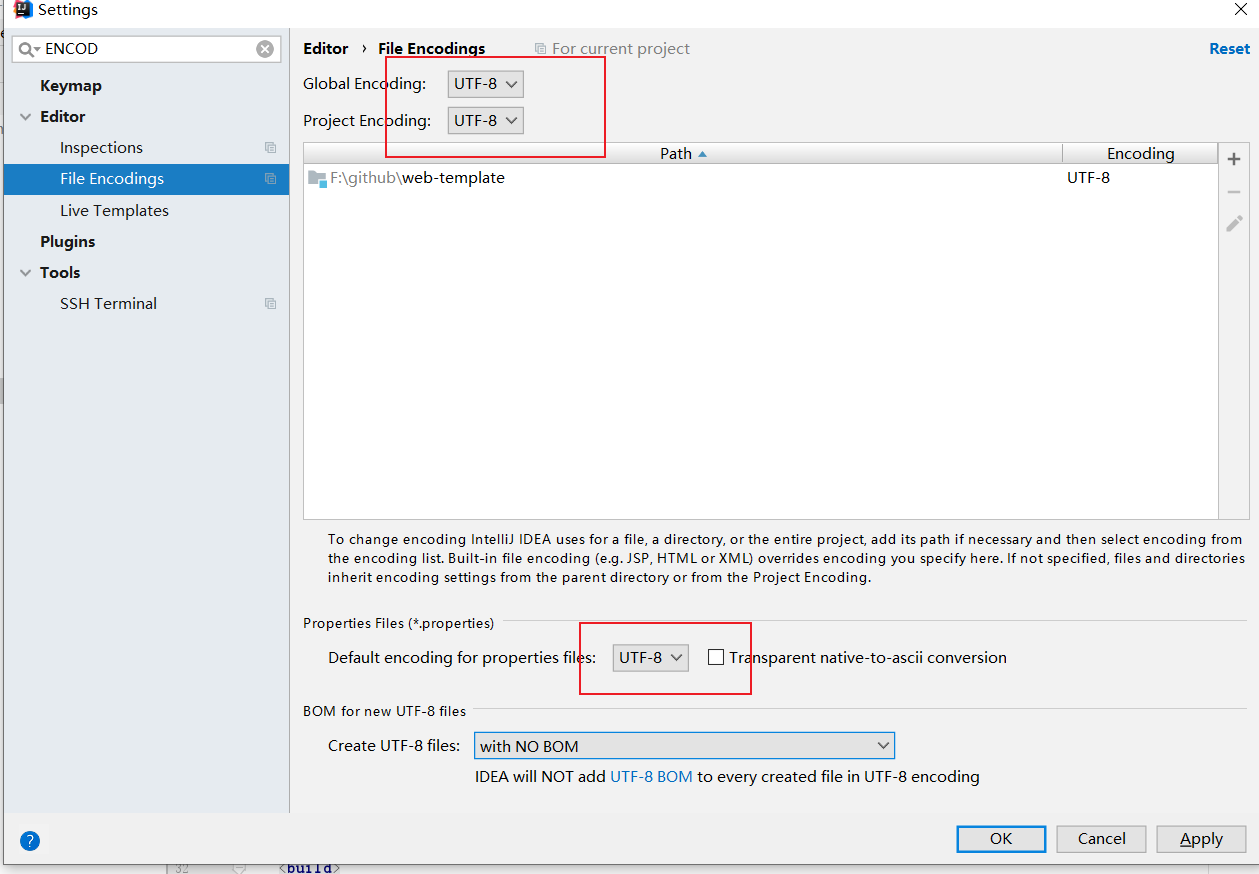The width and height of the screenshot is (1259, 874).
Task: Expand the Create UTF-8 files combo box
Action: point(684,746)
